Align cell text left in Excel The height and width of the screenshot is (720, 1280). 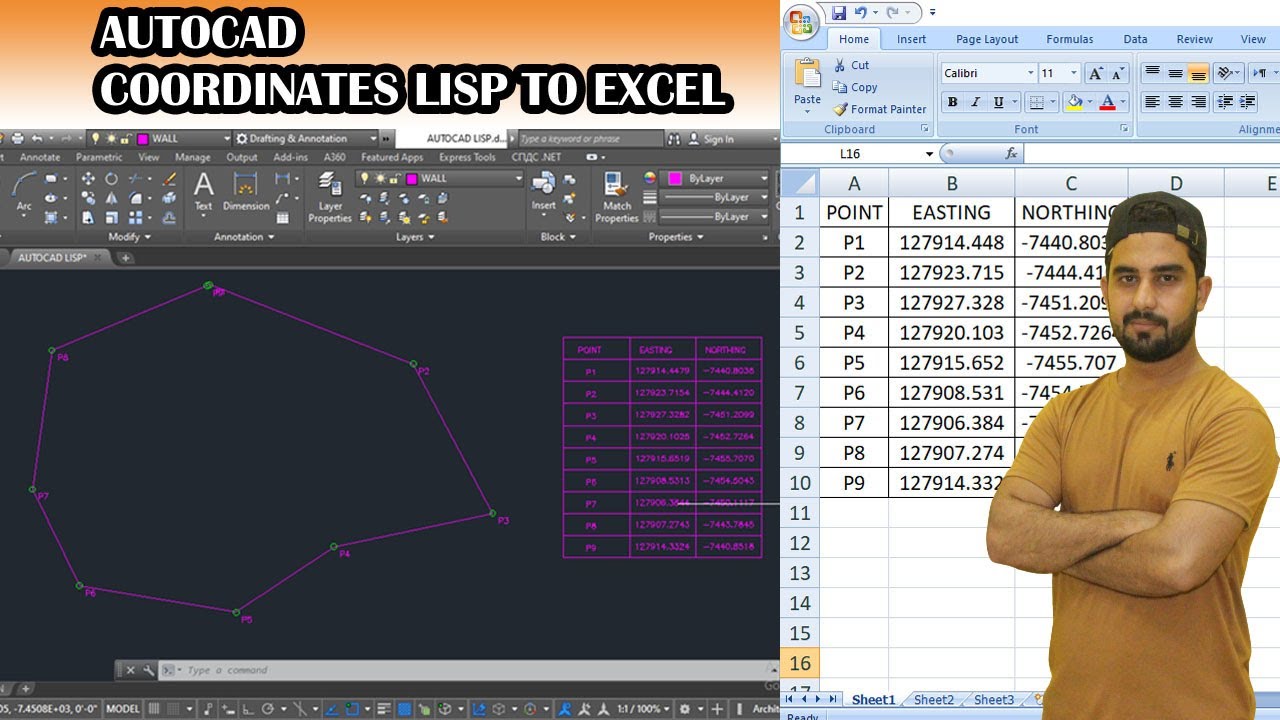point(1152,102)
